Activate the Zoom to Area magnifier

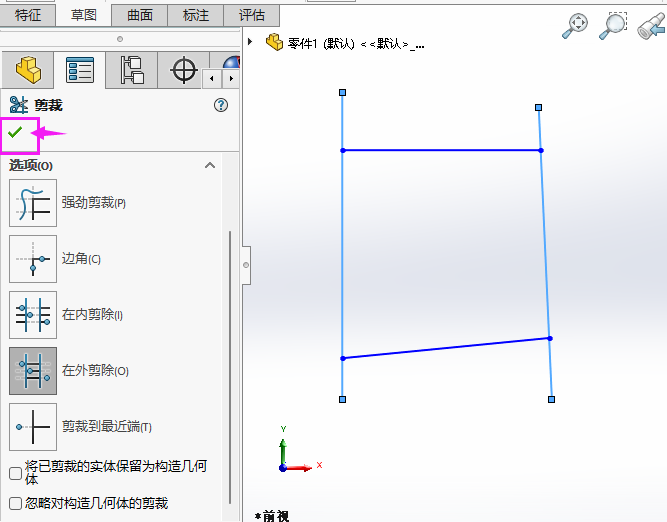(613, 26)
